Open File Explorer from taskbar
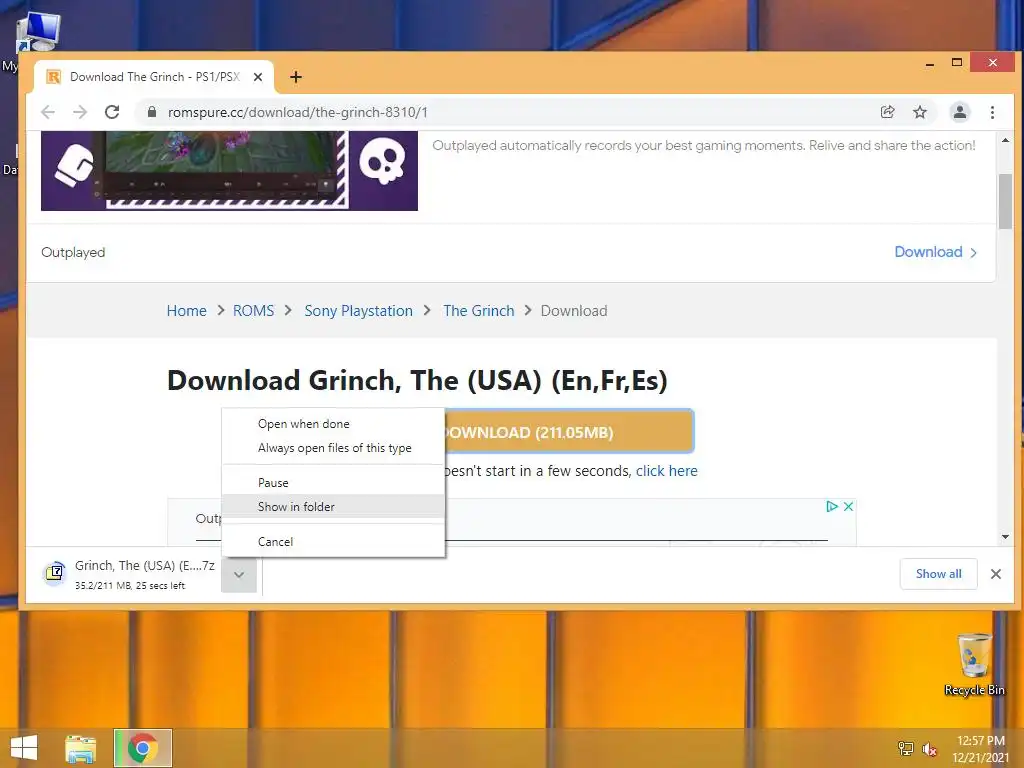 (81, 748)
